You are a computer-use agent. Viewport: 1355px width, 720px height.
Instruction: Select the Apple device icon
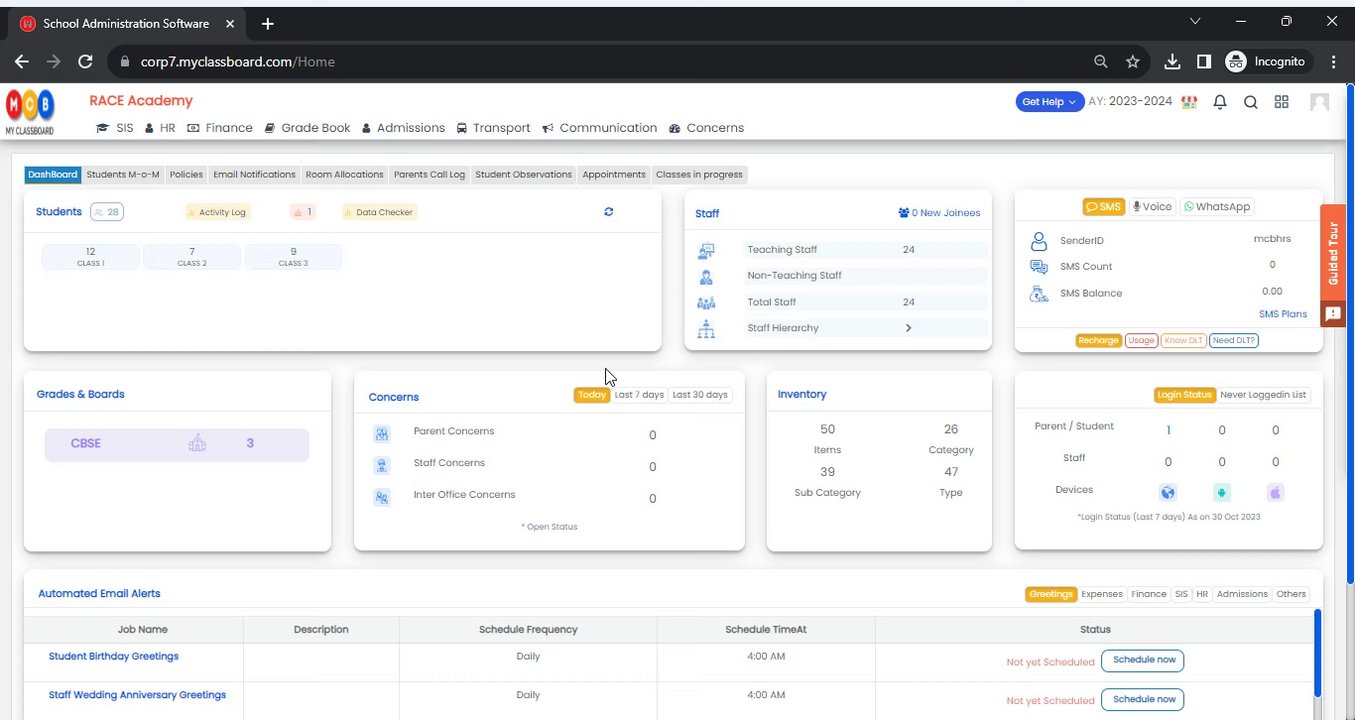[x=1275, y=492]
